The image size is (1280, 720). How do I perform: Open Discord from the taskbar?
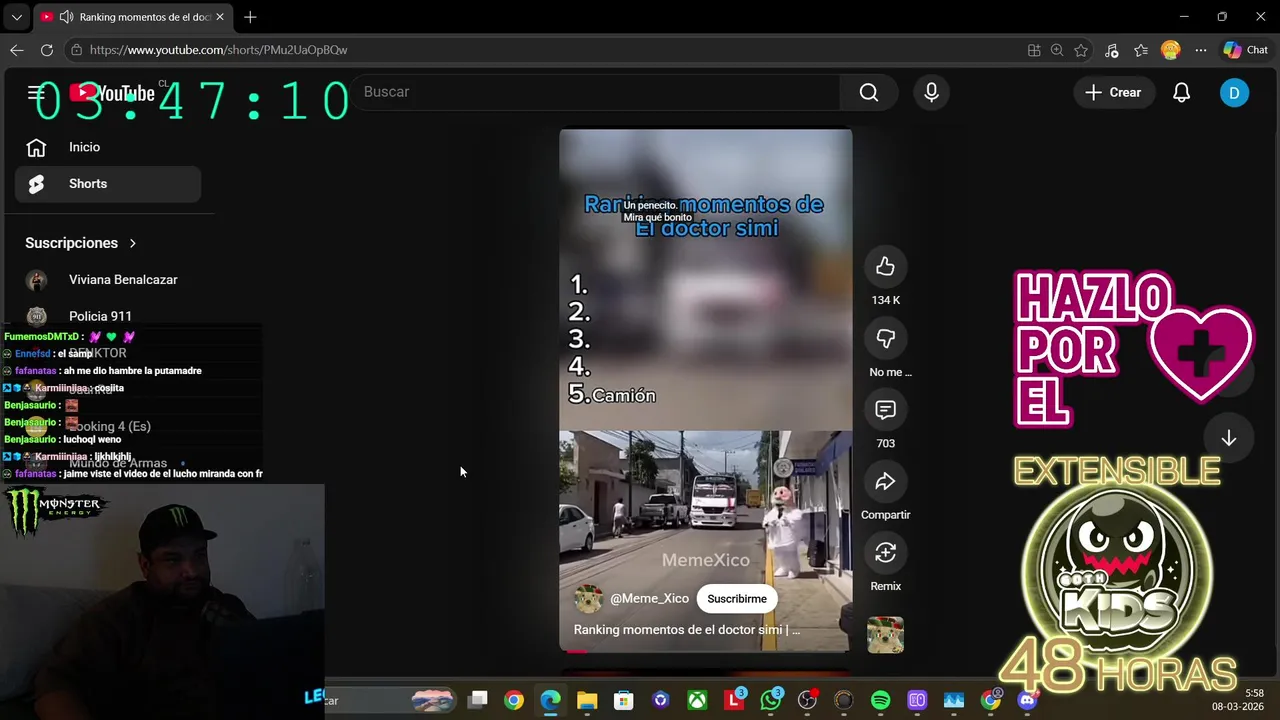pos(1027,701)
